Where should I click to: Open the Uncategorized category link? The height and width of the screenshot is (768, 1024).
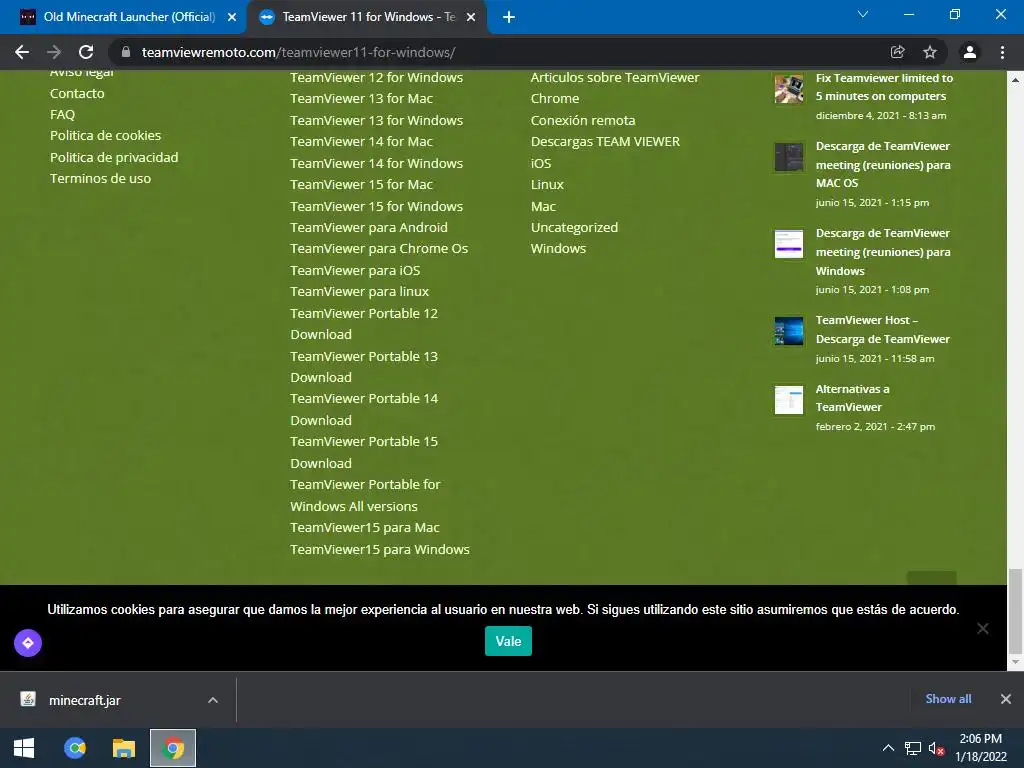coord(574,227)
